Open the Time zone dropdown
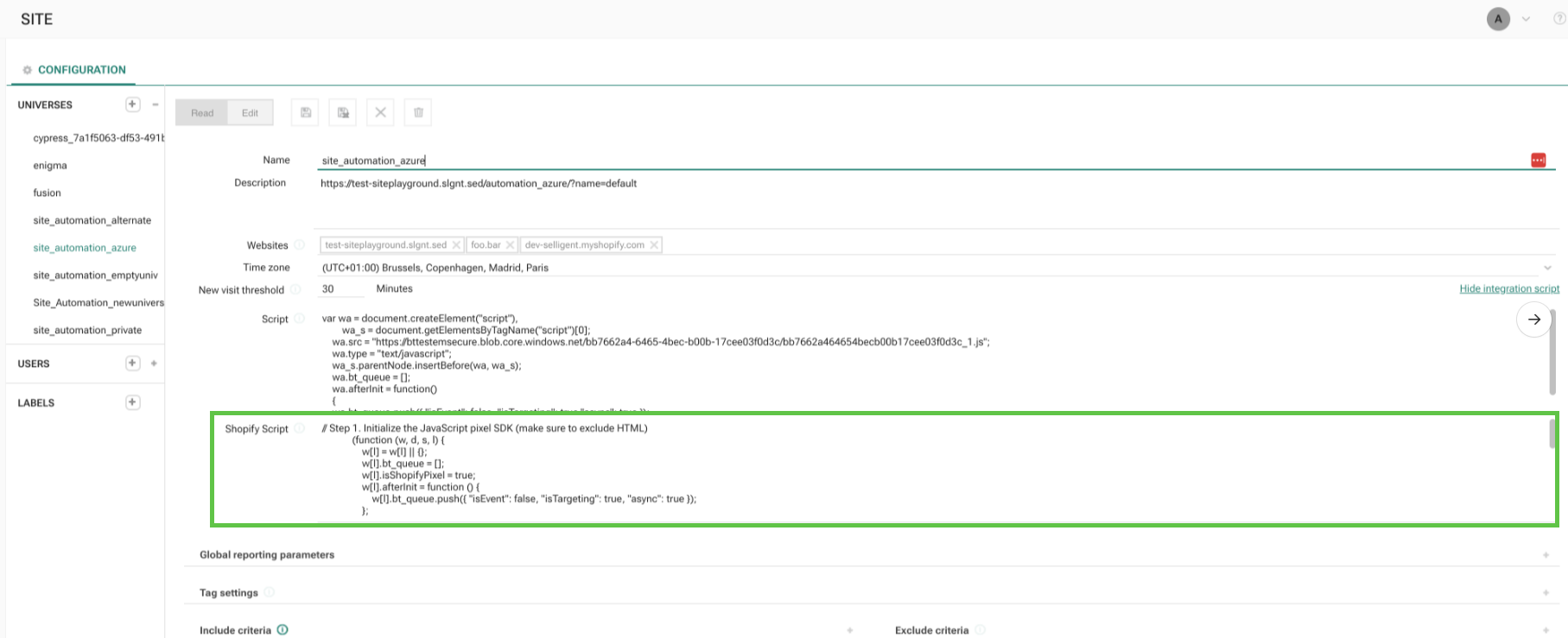This screenshot has width=1568, height=638. pyautogui.click(x=1546, y=268)
